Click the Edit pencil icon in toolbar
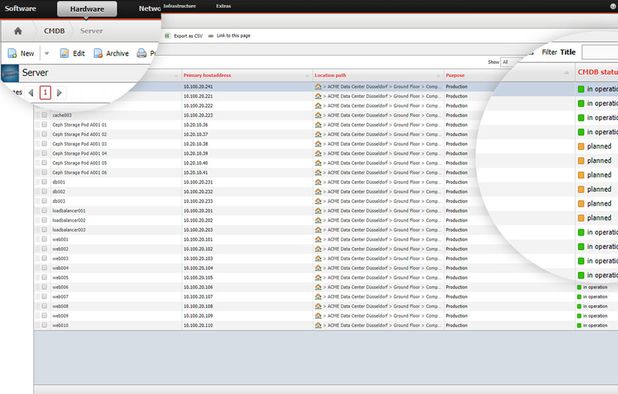Viewport: 618px width, 394px height. pos(64,53)
